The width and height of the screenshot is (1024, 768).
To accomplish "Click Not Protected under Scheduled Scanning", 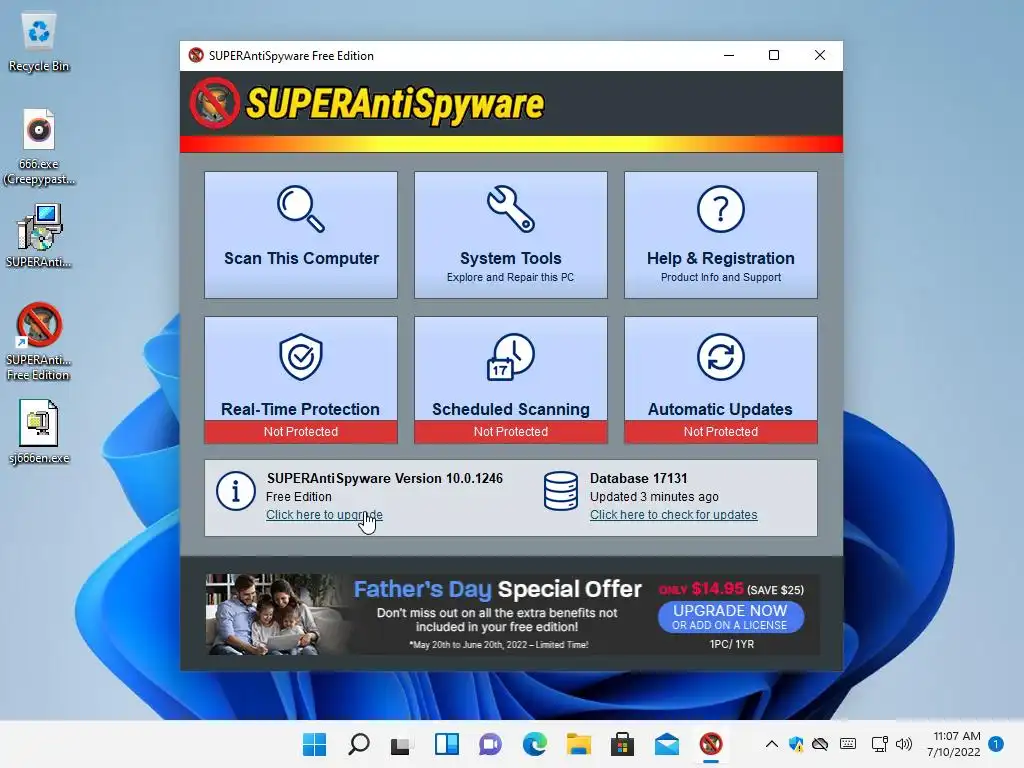I will [511, 432].
